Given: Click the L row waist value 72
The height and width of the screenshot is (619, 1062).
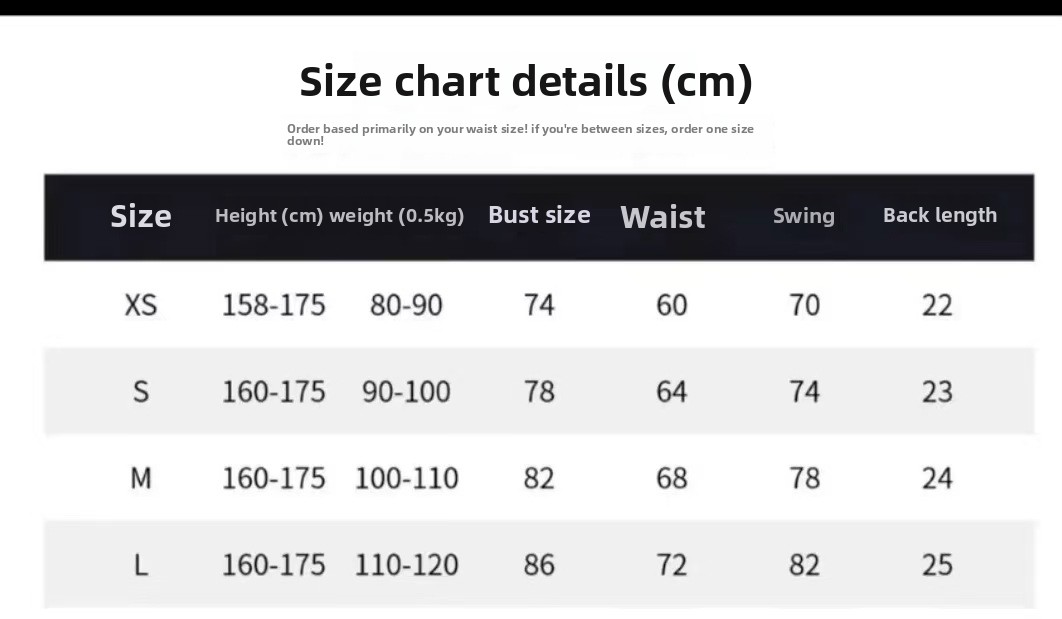Looking at the screenshot, I should pos(672,566).
